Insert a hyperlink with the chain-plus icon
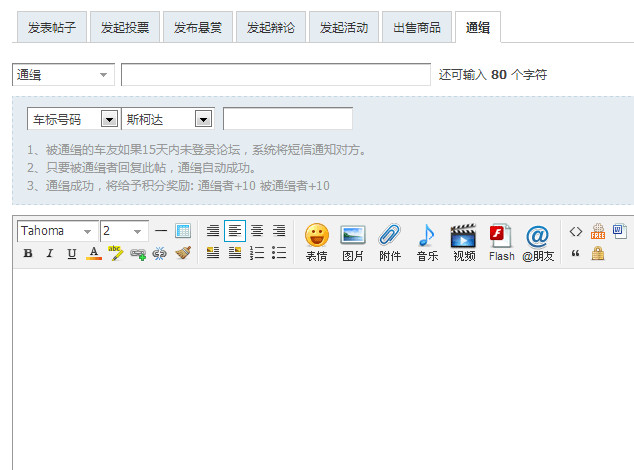 tap(138, 254)
